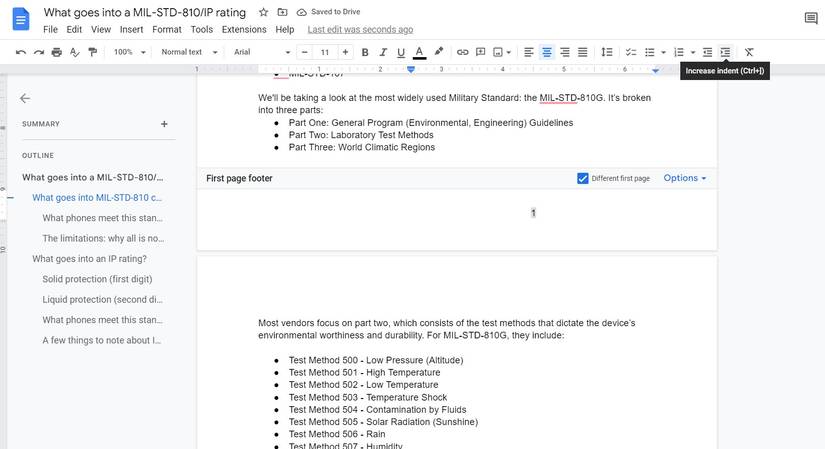Screen dimensions: 825x449
Task: Go to 'What goes into an IP rating?' outline heading
Action: tap(89, 259)
